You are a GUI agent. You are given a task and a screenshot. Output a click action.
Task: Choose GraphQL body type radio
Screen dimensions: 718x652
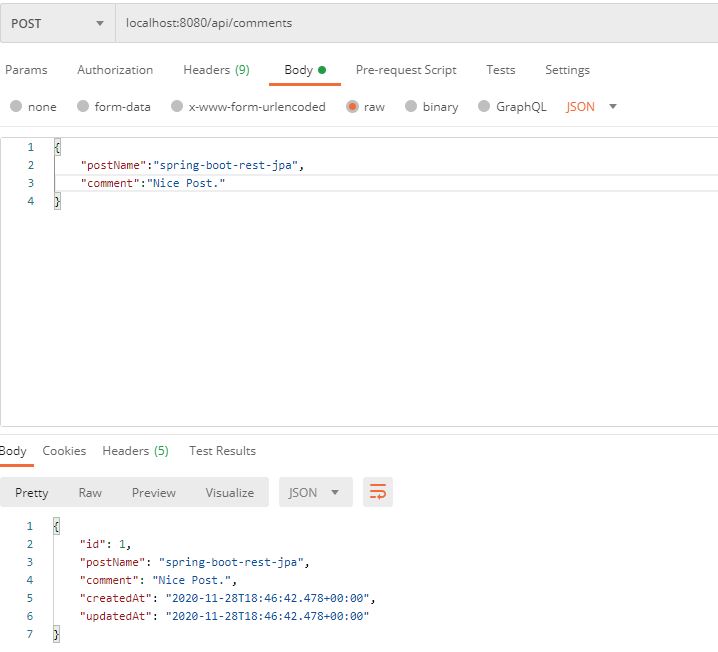(484, 106)
